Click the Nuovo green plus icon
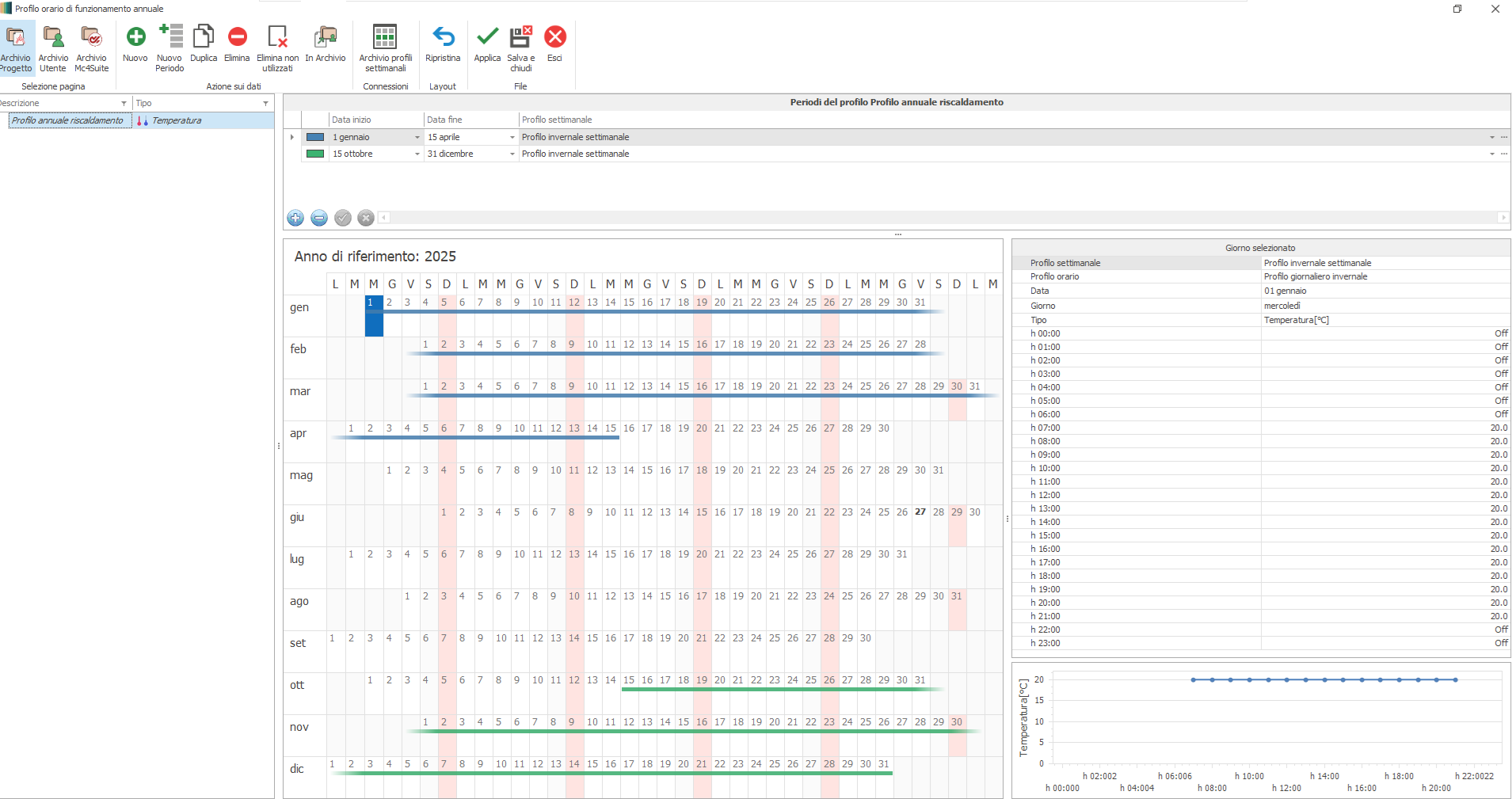 pyautogui.click(x=135, y=37)
